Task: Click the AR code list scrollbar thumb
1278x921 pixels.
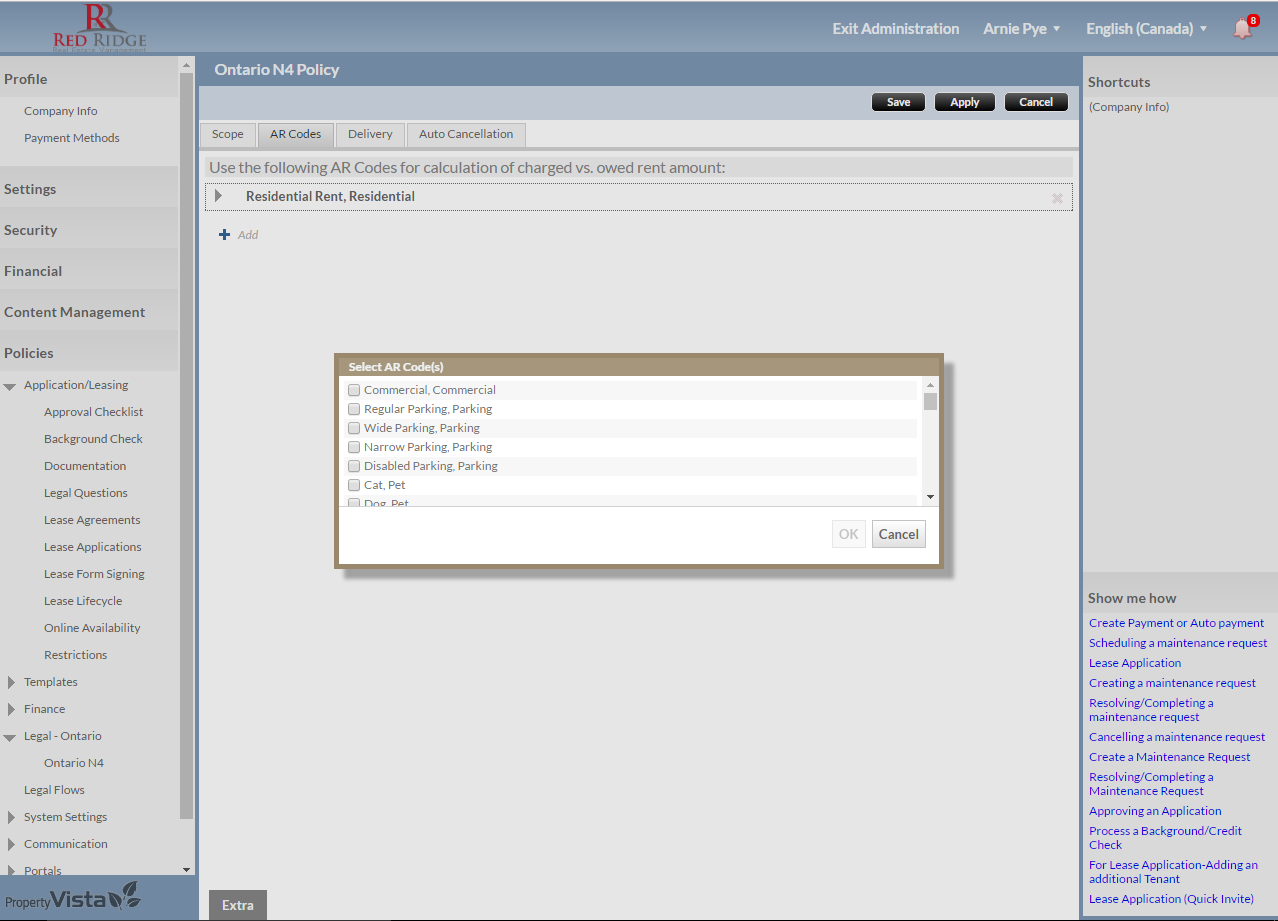Action: (x=930, y=402)
